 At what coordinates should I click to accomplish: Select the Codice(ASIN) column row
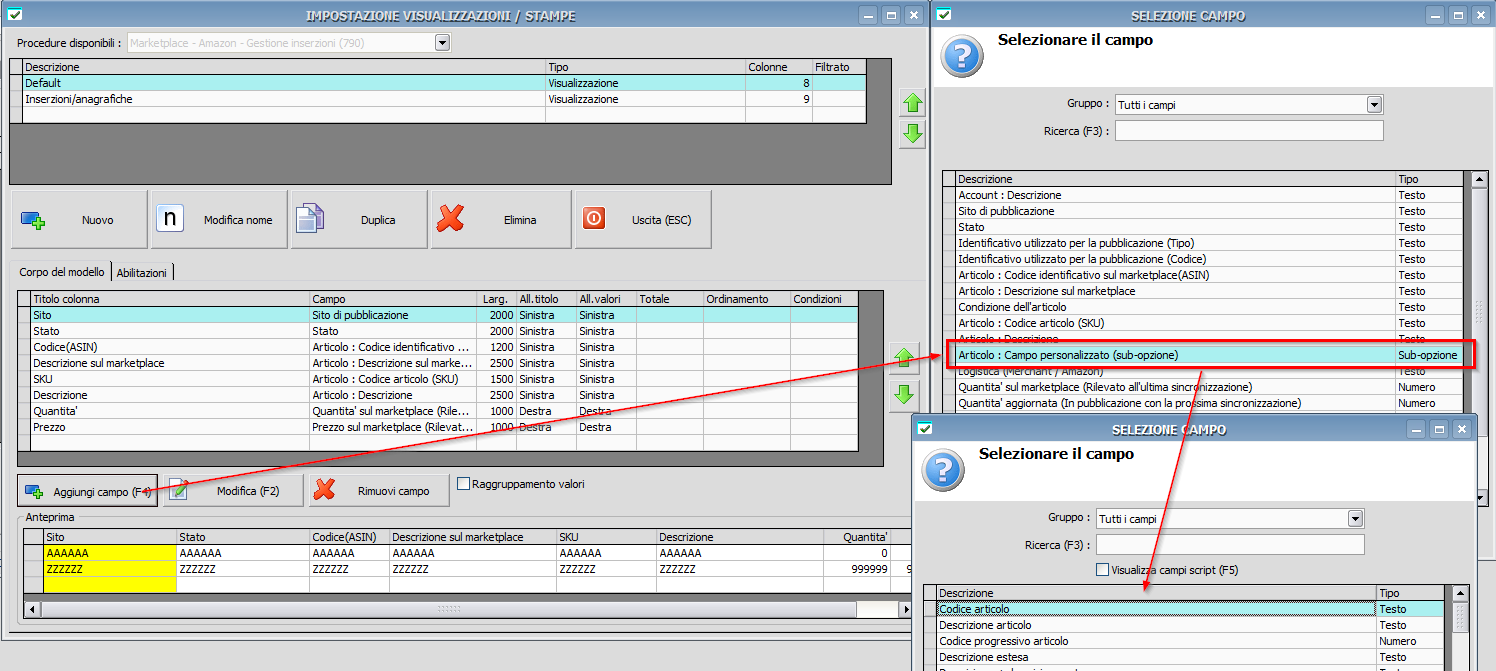(x=437, y=347)
